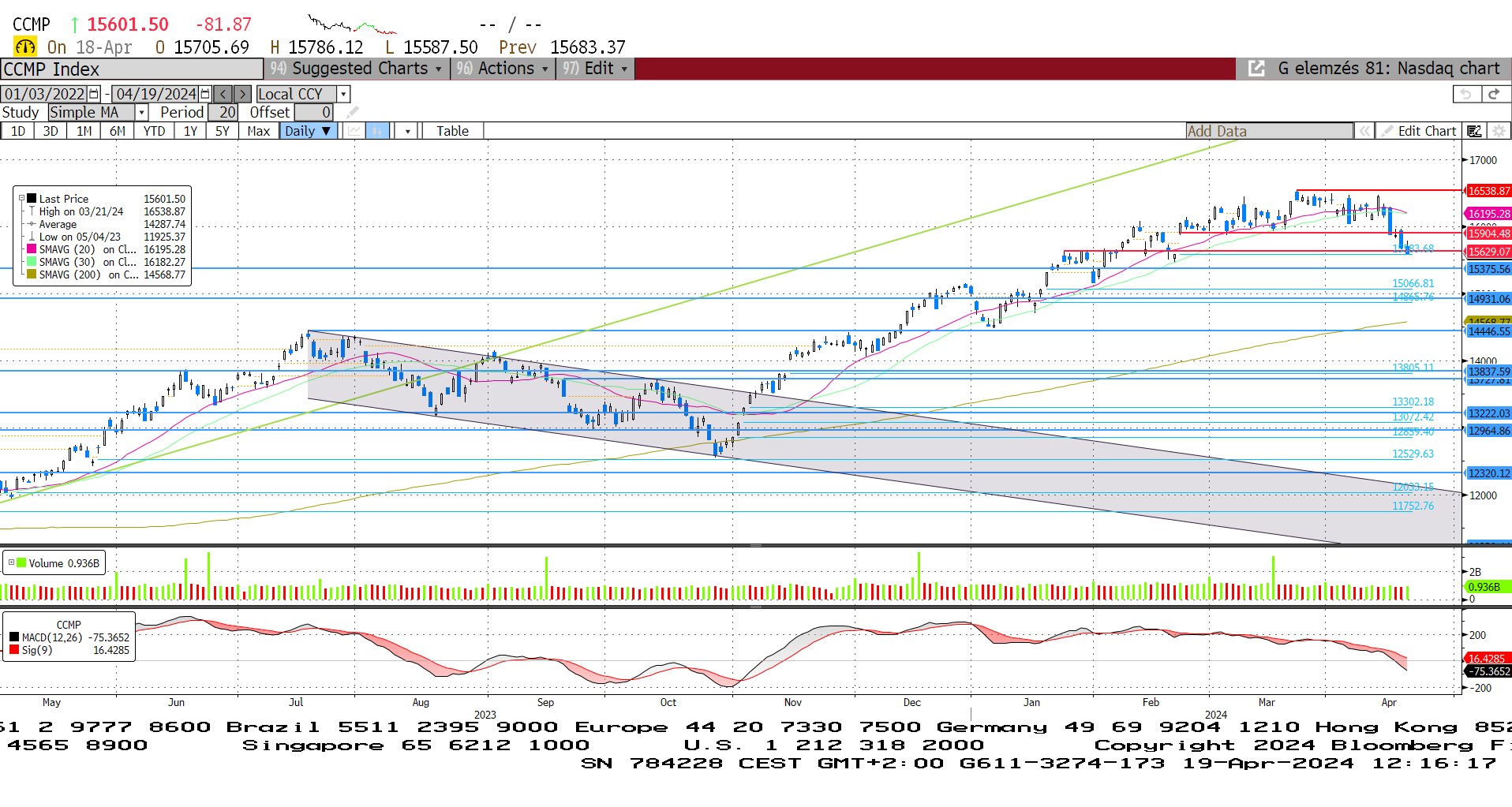Click the pink SMAVG (20) color swatch
Viewport: 1512px width, 807px height.
[32, 249]
